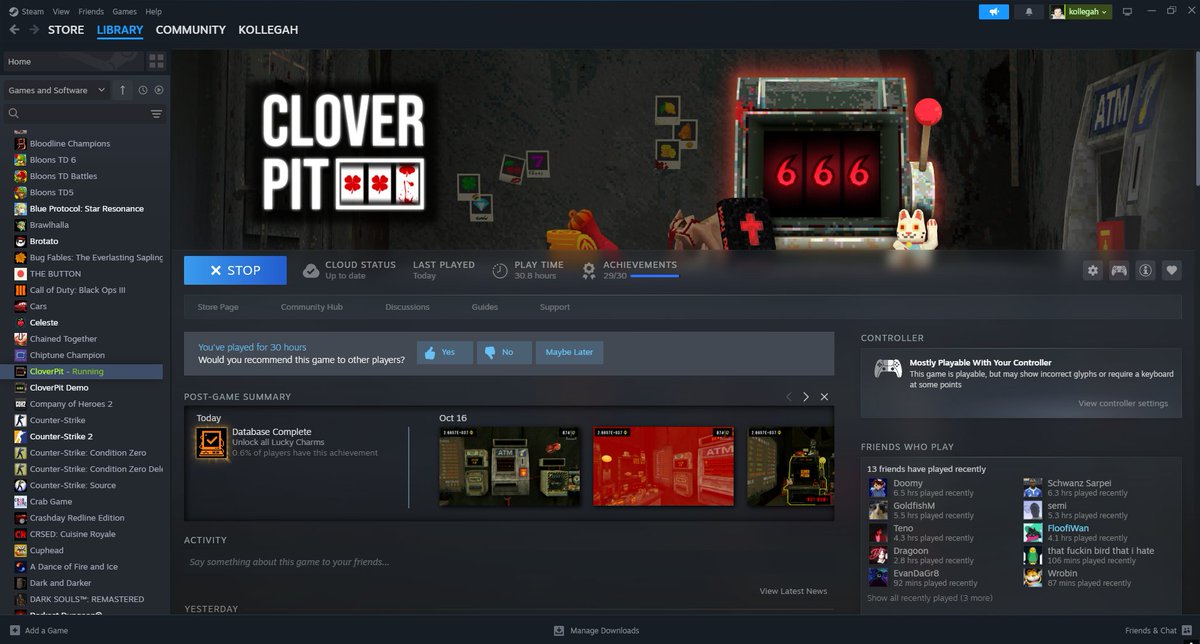Open game settings gear for CloverPit
1200x644 pixels.
pos(1093,270)
